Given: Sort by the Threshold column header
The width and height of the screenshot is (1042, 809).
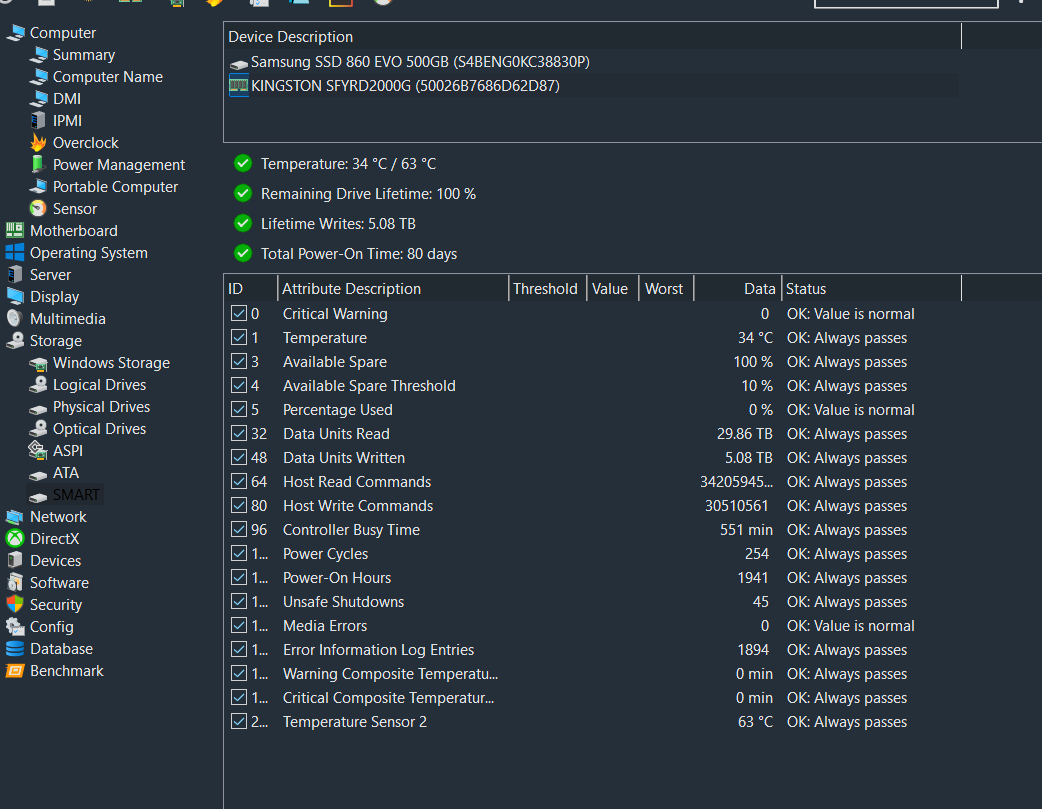Looking at the screenshot, I should (548, 289).
